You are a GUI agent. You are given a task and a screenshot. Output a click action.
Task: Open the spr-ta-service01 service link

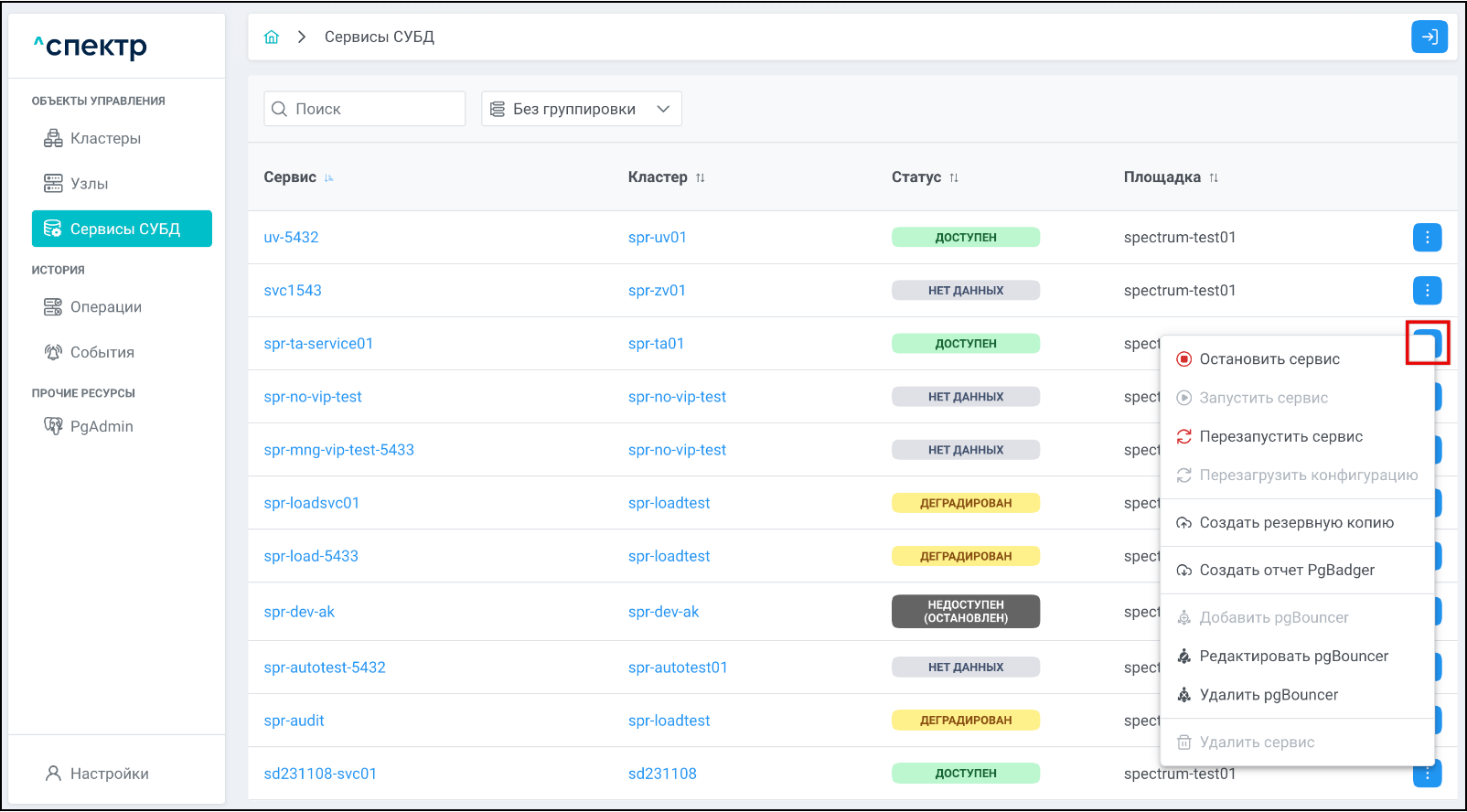tap(318, 344)
